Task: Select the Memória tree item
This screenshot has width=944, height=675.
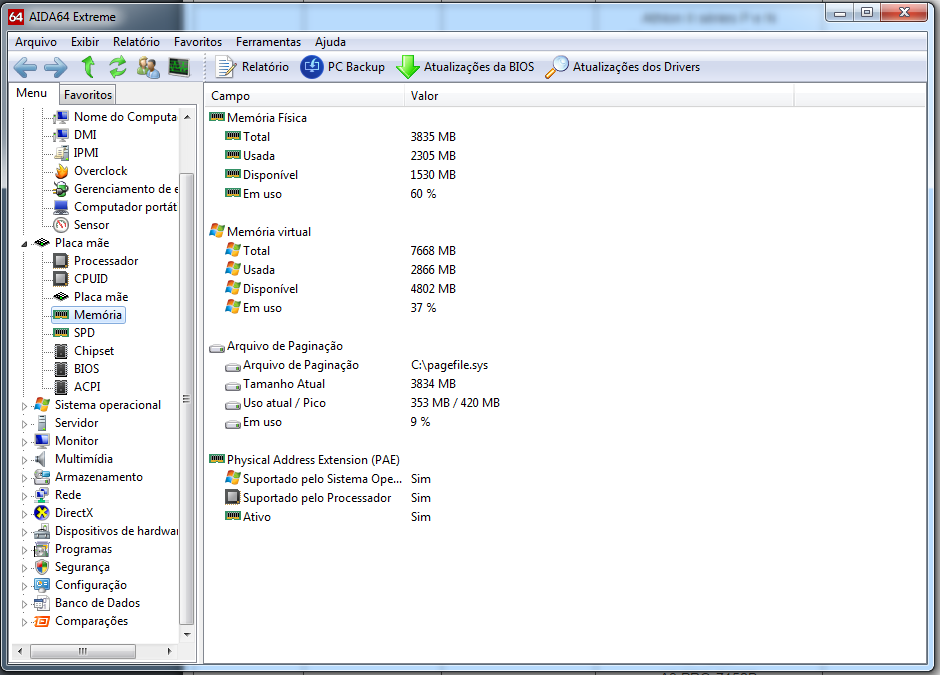Action: click(x=88, y=315)
